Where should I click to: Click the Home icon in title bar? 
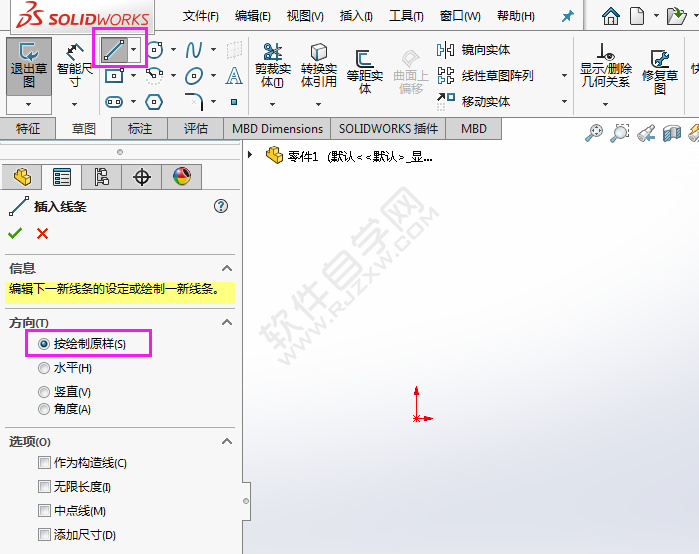[x=611, y=16]
